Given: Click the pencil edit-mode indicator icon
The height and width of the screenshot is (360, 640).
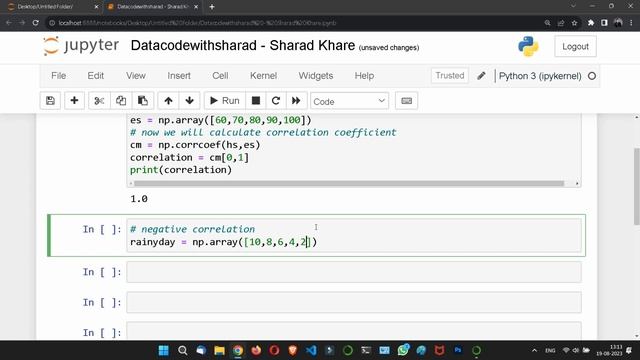Looking at the screenshot, I should click(x=481, y=76).
